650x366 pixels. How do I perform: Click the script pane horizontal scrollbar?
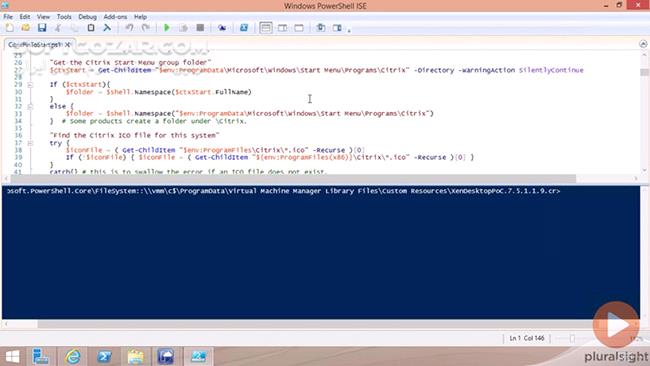tap(322, 179)
